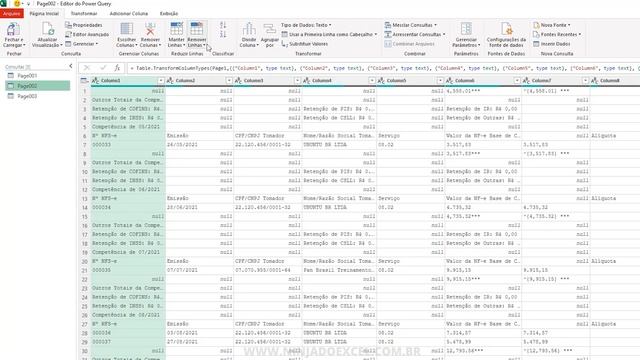Sort descending with the lower sort icon

pyautogui.click(x=223, y=34)
